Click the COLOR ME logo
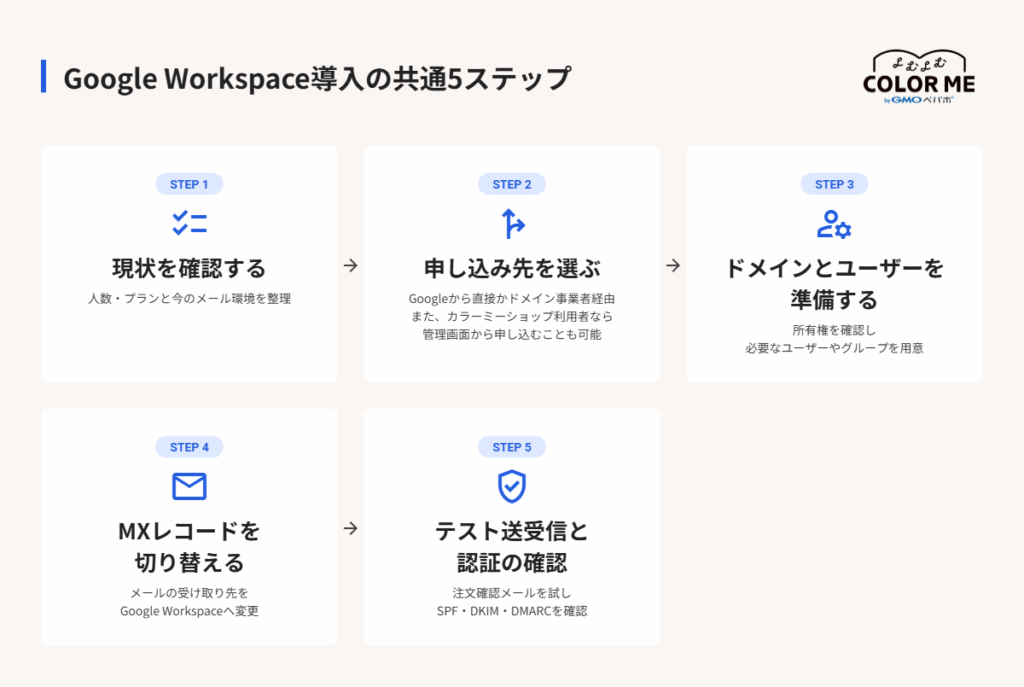1024x687 pixels. click(919, 77)
